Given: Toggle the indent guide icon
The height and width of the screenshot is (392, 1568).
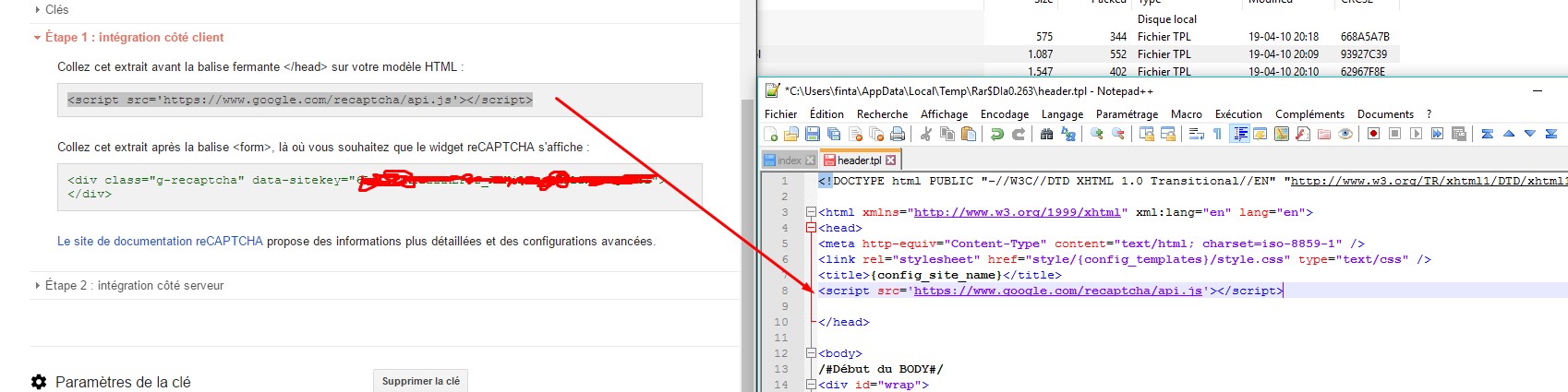Looking at the screenshot, I should 1240,134.
